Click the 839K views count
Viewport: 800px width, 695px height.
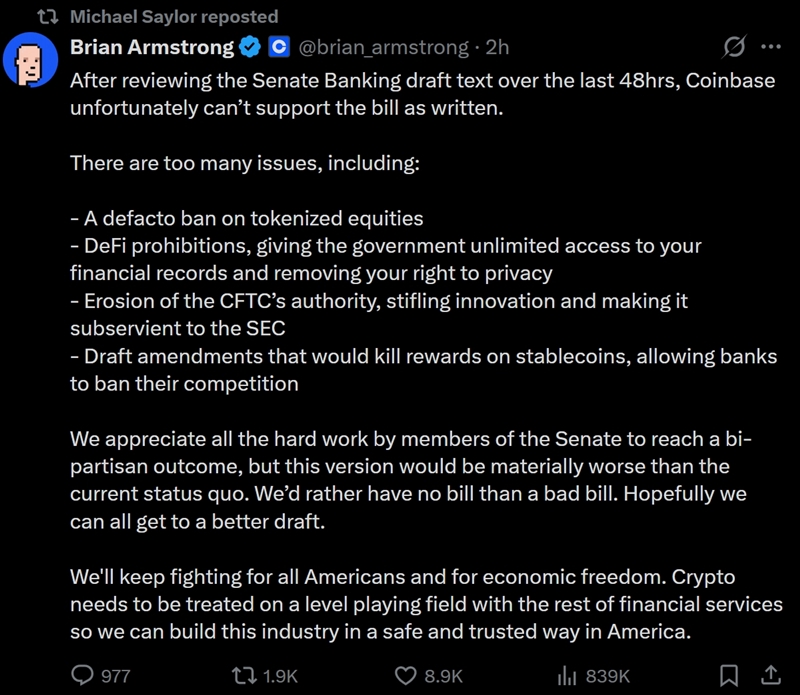tap(607, 676)
